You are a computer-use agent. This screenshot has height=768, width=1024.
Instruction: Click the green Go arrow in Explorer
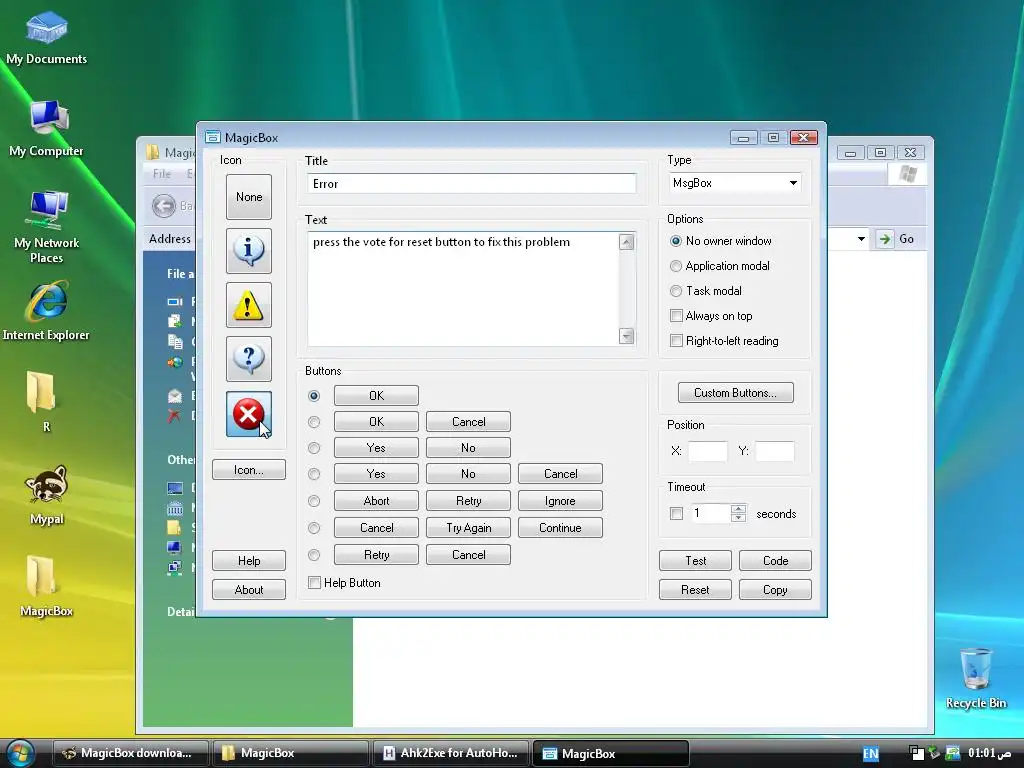point(884,239)
